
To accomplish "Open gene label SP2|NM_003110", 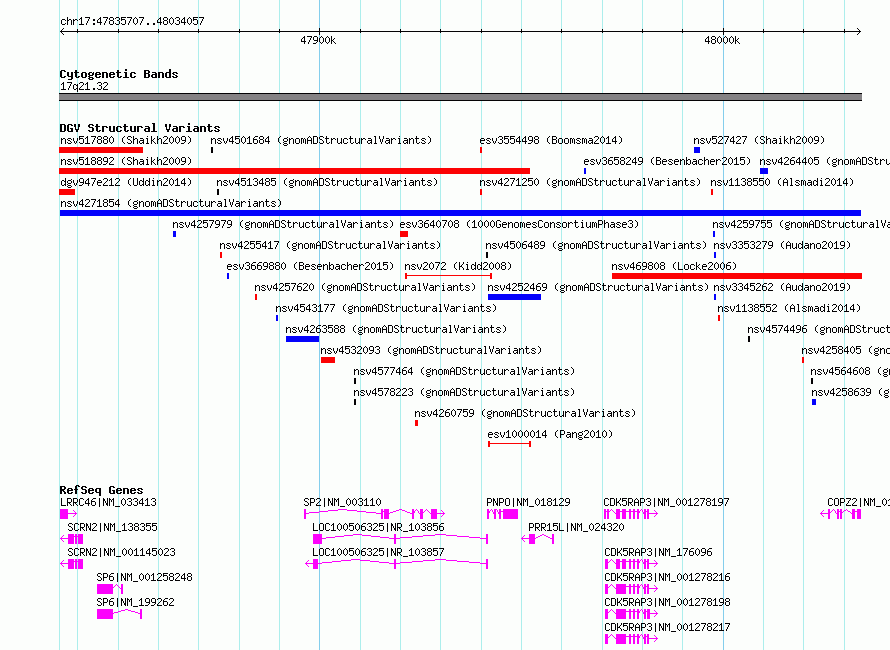I will [x=342, y=502].
